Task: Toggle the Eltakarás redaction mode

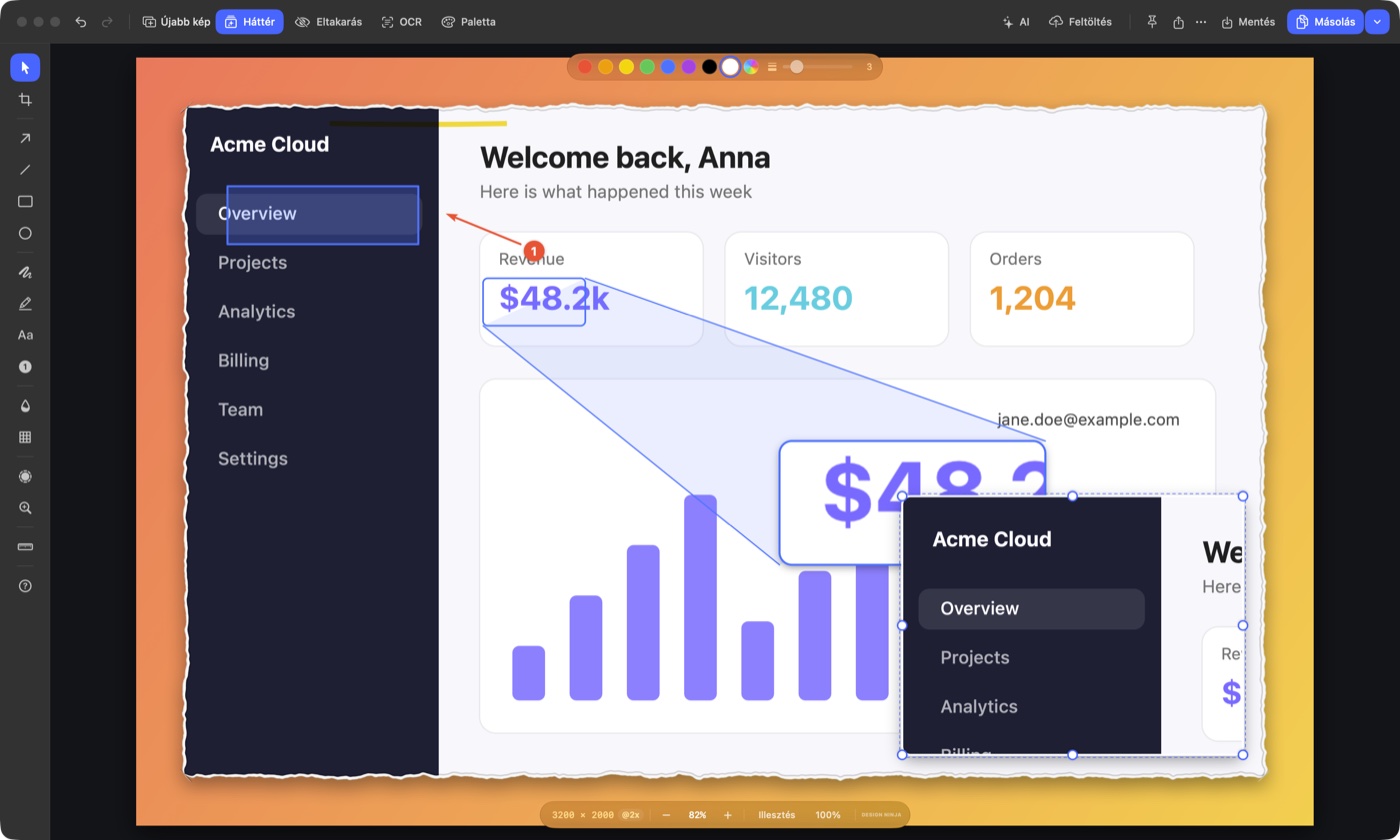Action: [329, 22]
